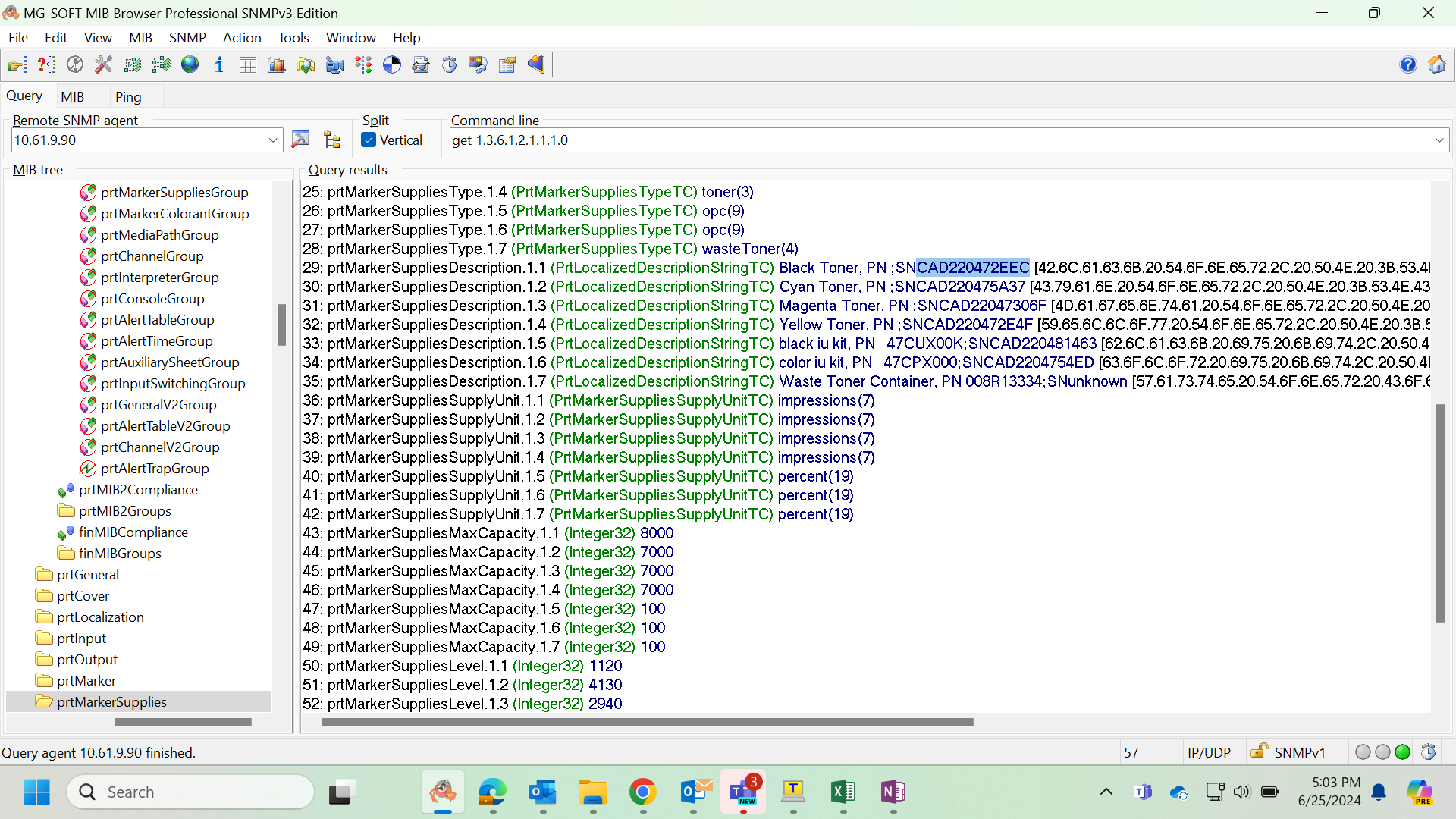Click the Query results horizontal scrollbar

[646, 723]
